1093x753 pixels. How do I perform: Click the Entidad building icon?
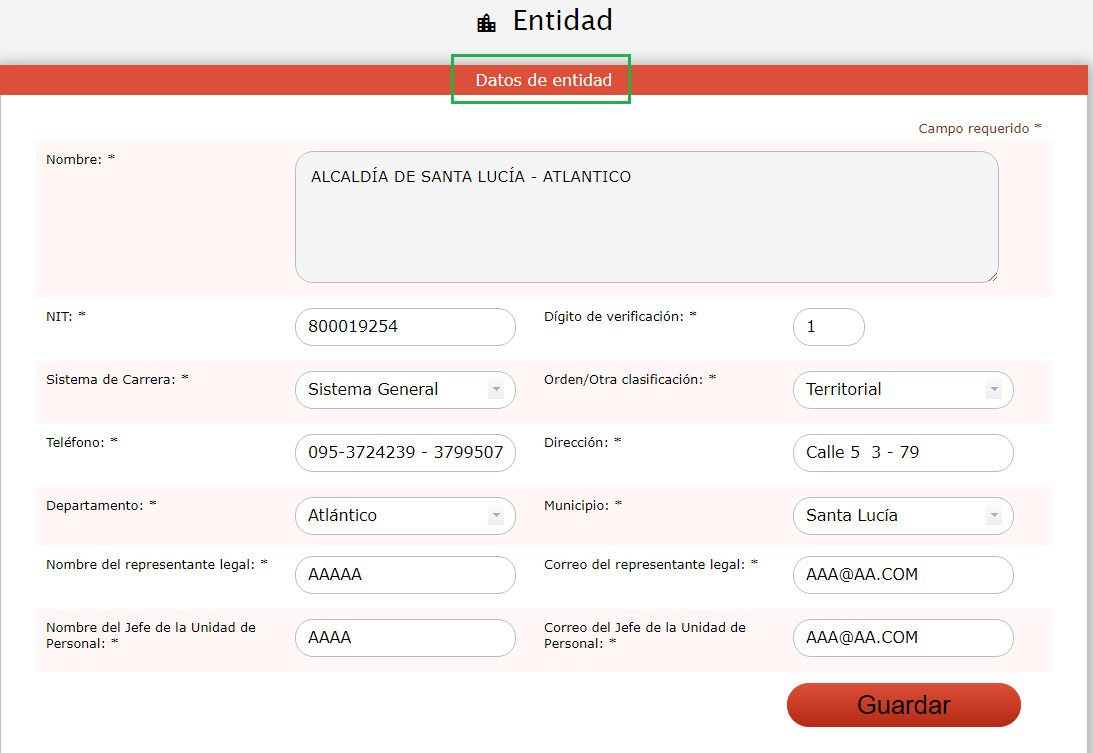pyautogui.click(x=487, y=22)
